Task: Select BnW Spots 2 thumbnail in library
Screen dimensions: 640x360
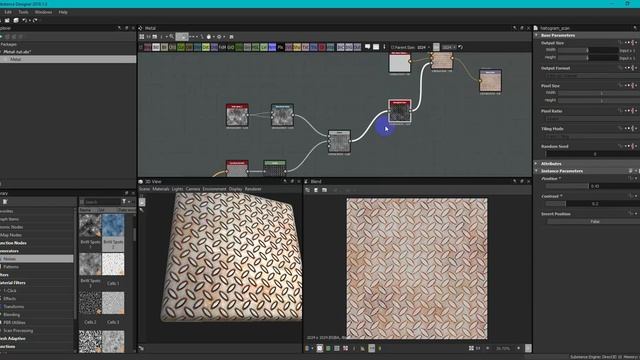Action: pyautogui.click(x=113, y=226)
